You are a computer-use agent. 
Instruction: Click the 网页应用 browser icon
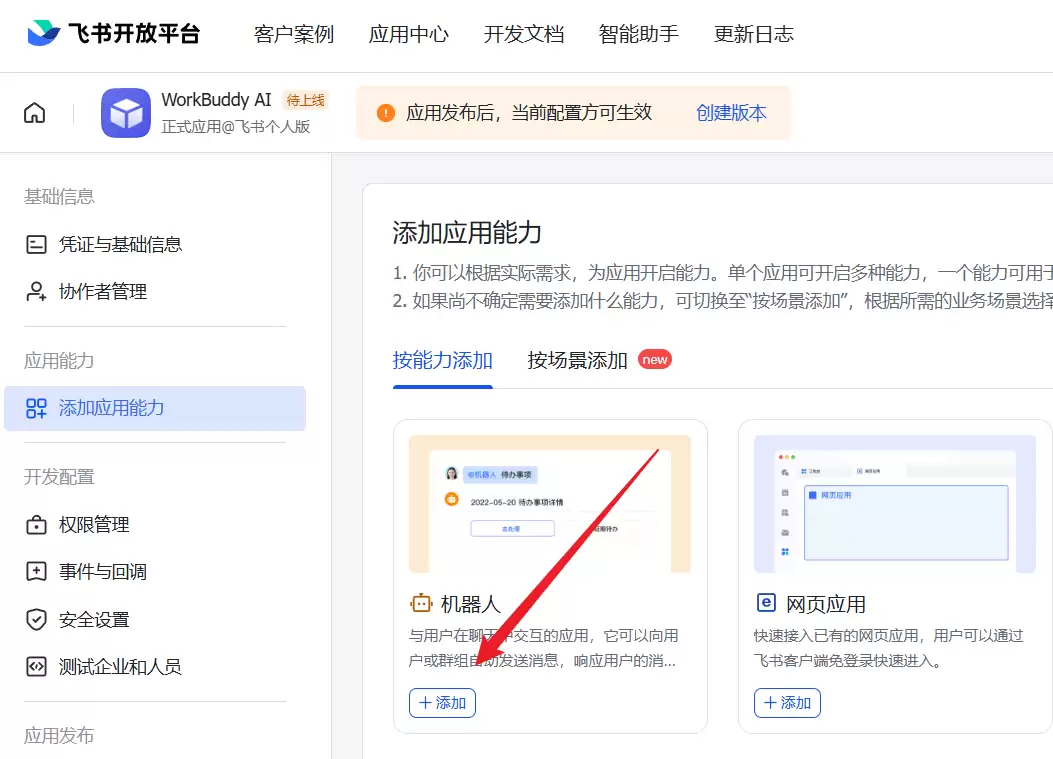766,603
